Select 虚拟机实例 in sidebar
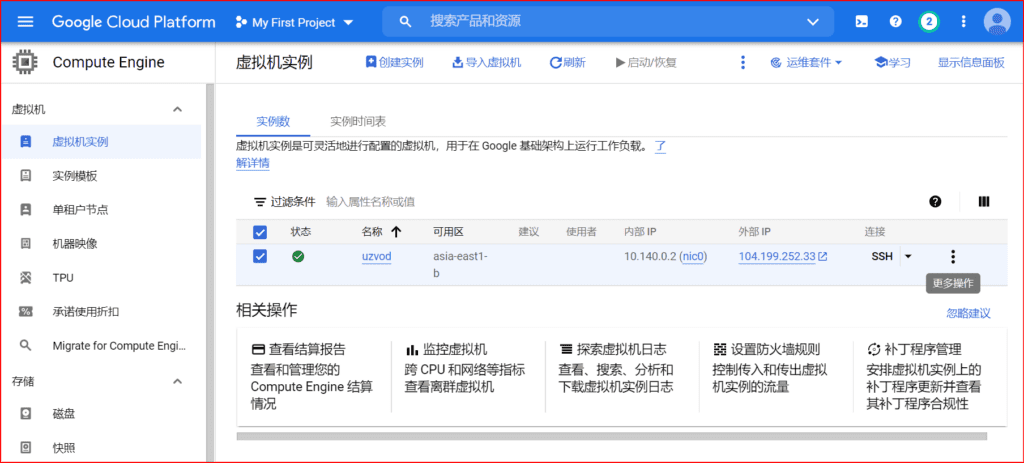Viewport: 1024px width, 463px height. 101,142
